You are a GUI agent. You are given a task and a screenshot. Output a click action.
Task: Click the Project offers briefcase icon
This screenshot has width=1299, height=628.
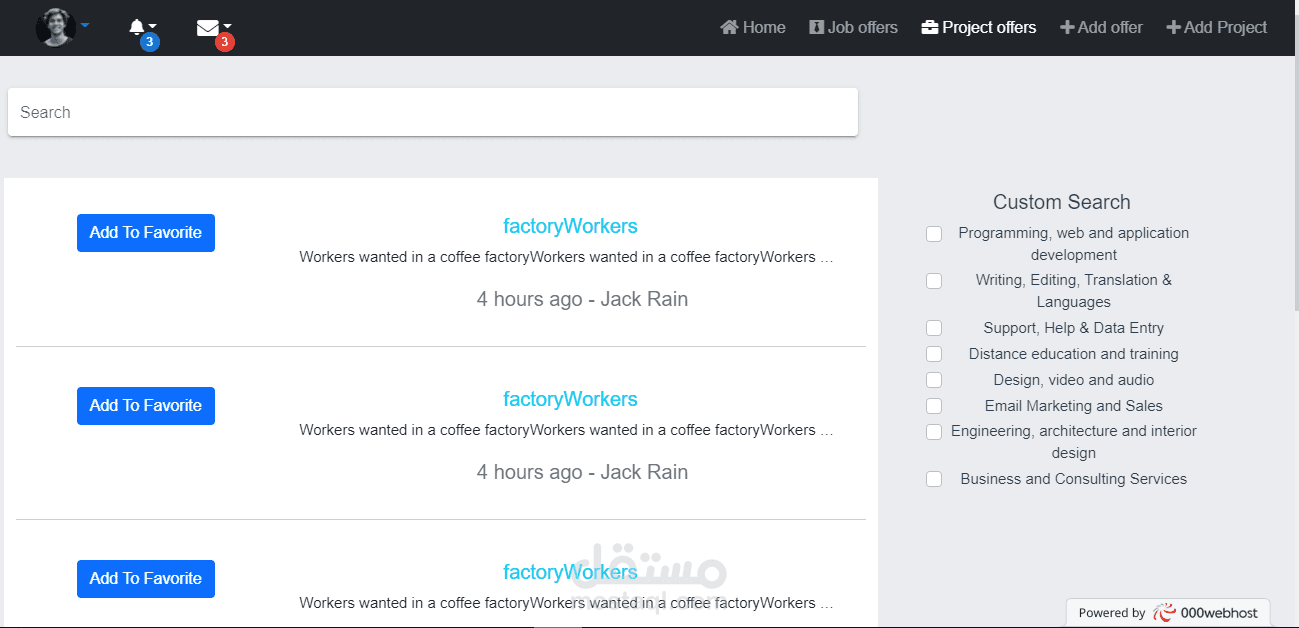click(930, 27)
